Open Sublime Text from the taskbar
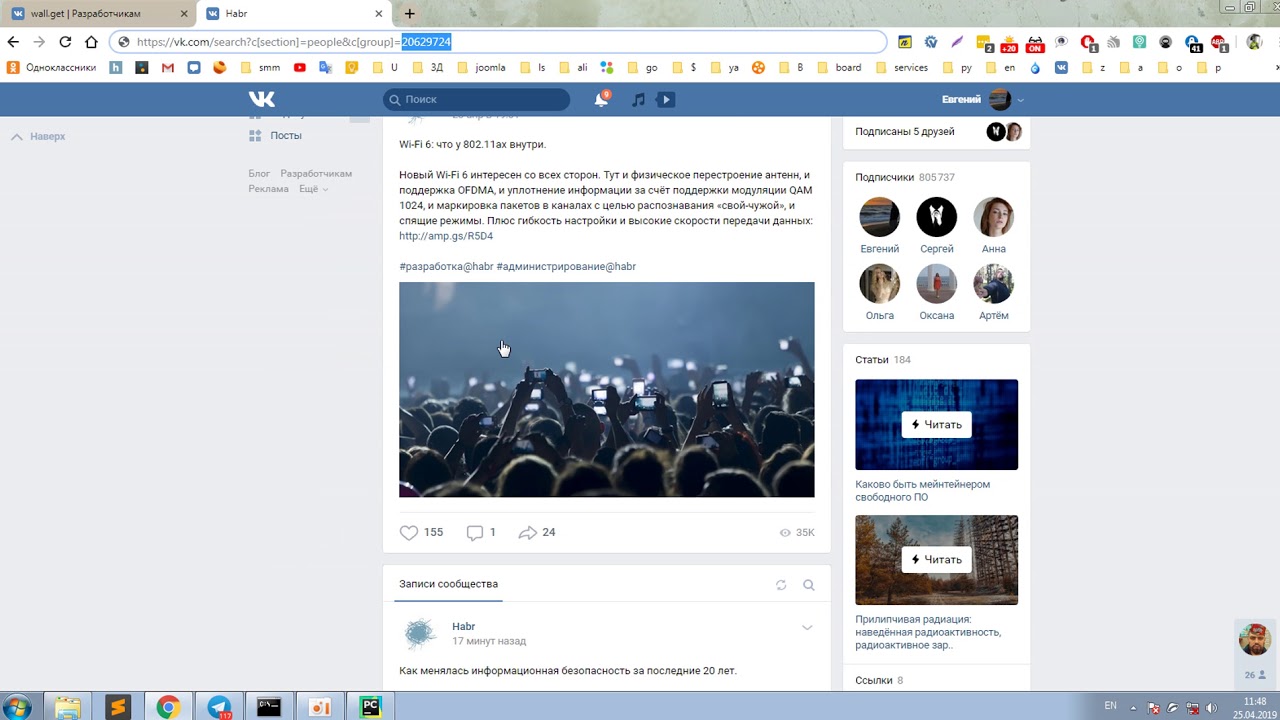Screen dimensions: 1280x720 (x=118, y=707)
